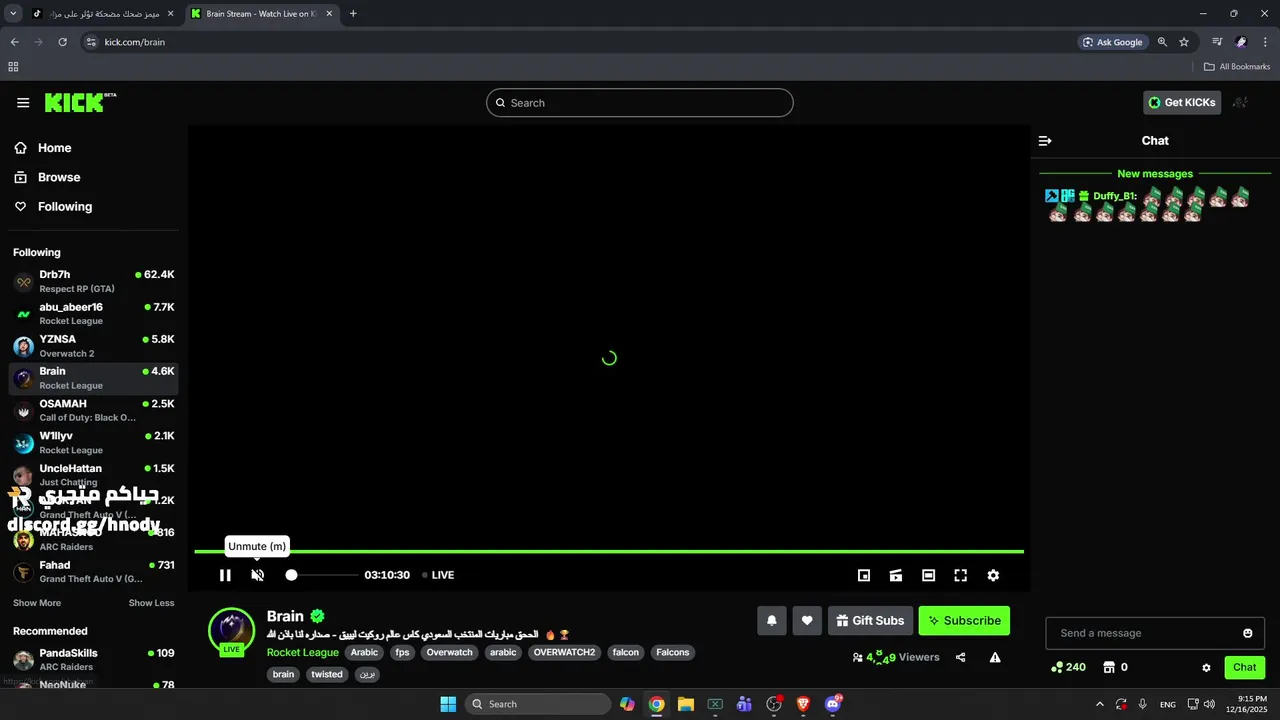Enable picture-in-picture mini player
The height and width of the screenshot is (720, 1280).
[864, 575]
